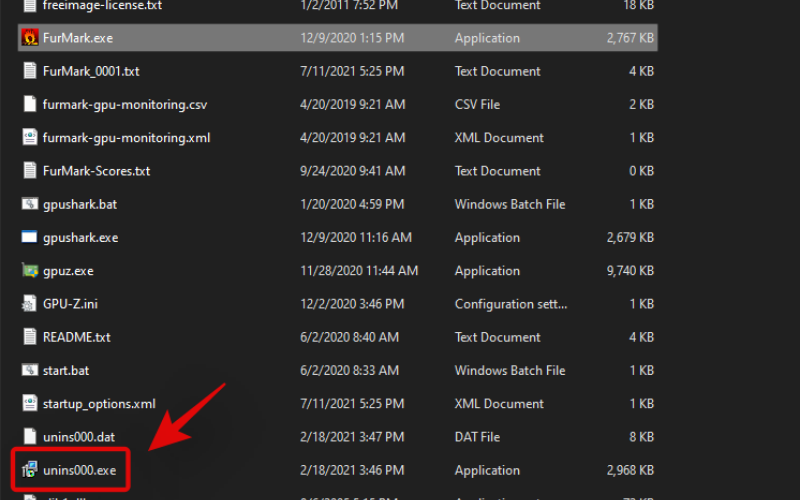800x500 pixels.
Task: Click the size 0 KB
Action: 641,171
